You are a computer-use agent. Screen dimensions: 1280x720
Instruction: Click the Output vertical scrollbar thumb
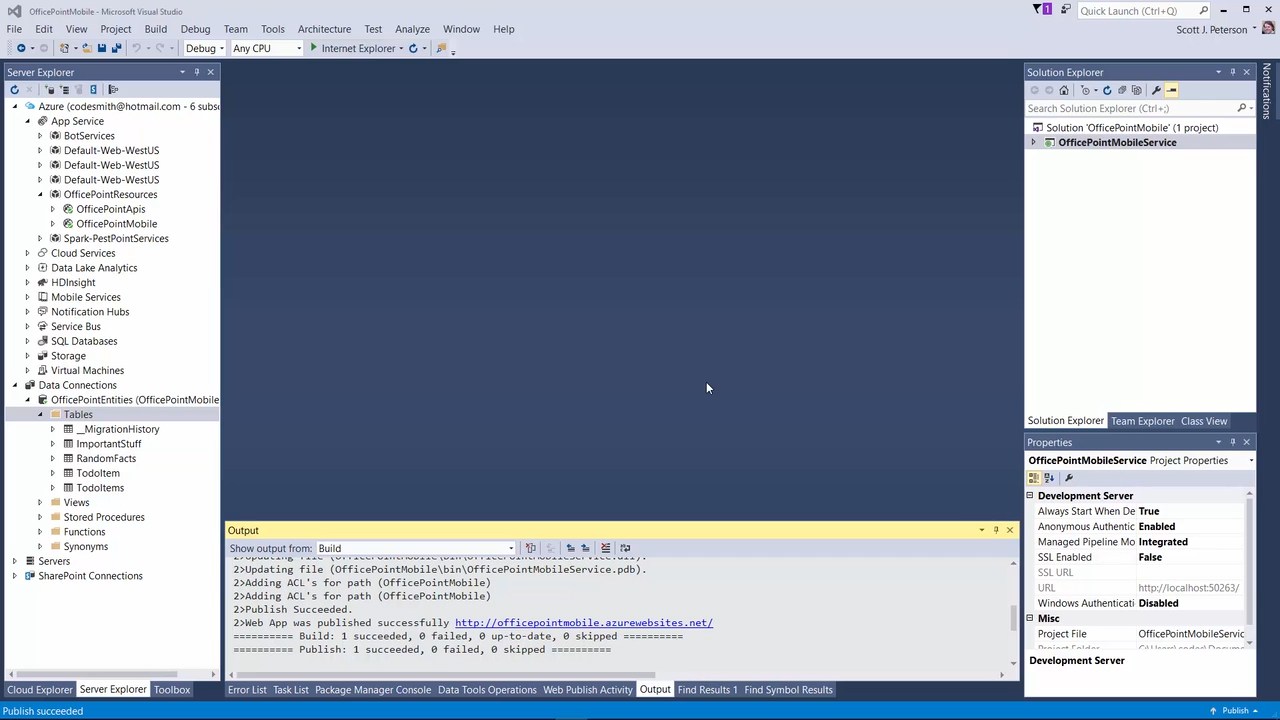coord(1014,617)
